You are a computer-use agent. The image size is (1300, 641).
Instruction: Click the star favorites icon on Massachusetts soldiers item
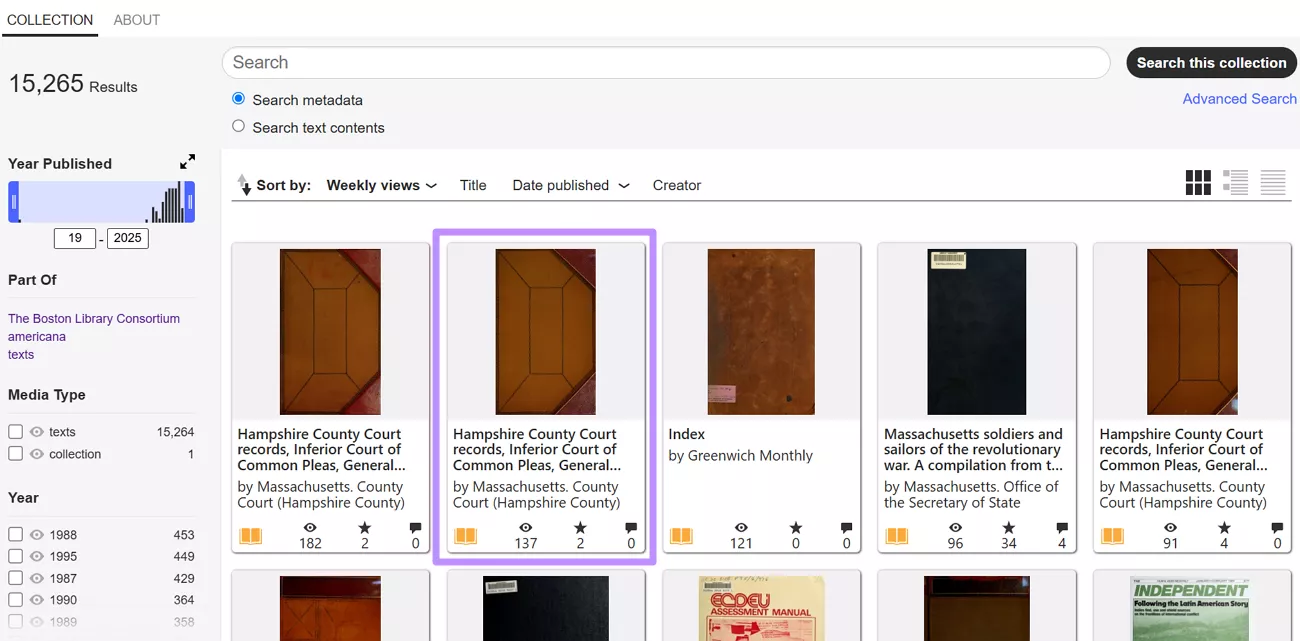click(x=1009, y=530)
